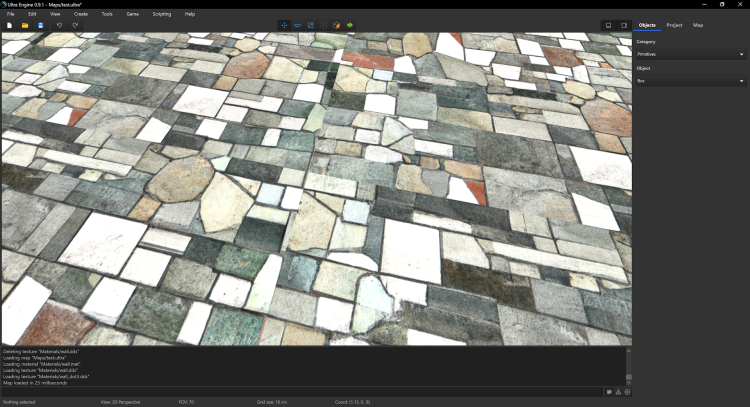
Task: Toggle the dotted grid snap icon
Action: click(x=323, y=25)
